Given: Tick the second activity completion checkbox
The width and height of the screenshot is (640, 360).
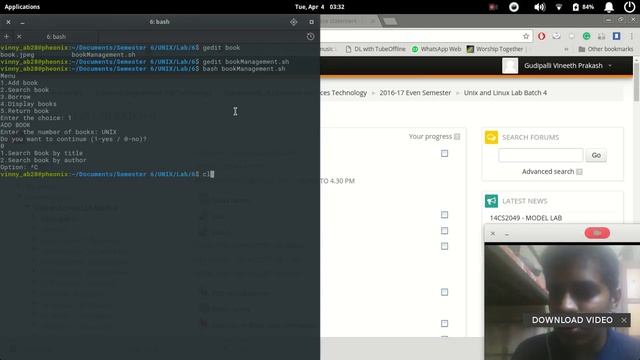Looking at the screenshot, I should coord(444,215).
